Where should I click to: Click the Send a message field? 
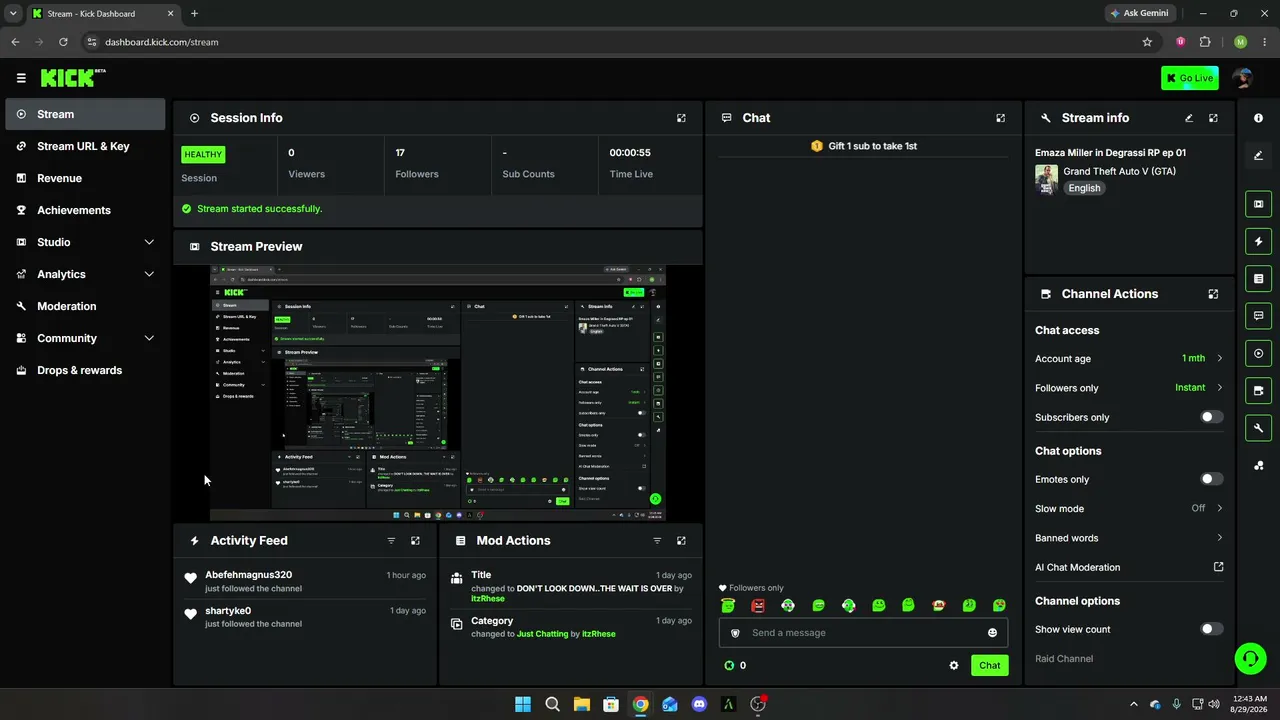(x=863, y=633)
